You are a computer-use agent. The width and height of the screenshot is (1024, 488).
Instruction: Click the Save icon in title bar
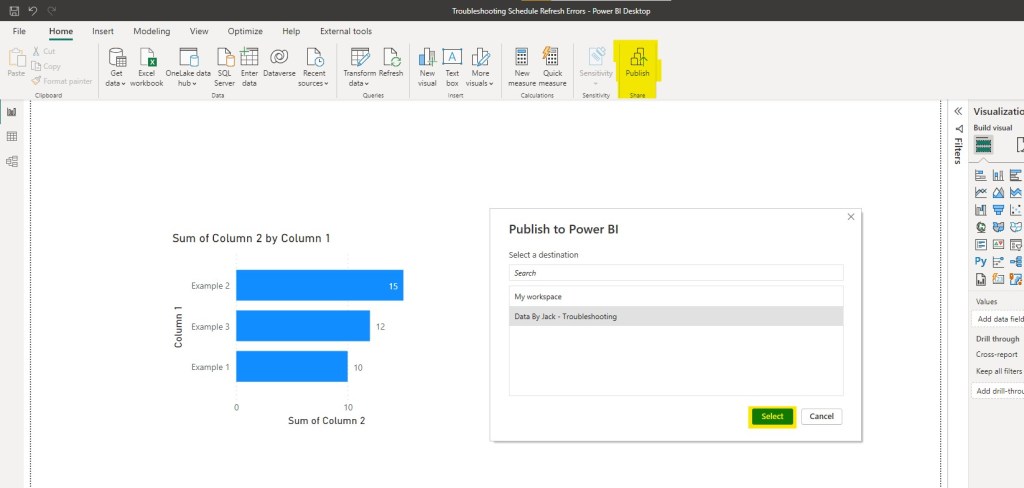click(x=13, y=9)
